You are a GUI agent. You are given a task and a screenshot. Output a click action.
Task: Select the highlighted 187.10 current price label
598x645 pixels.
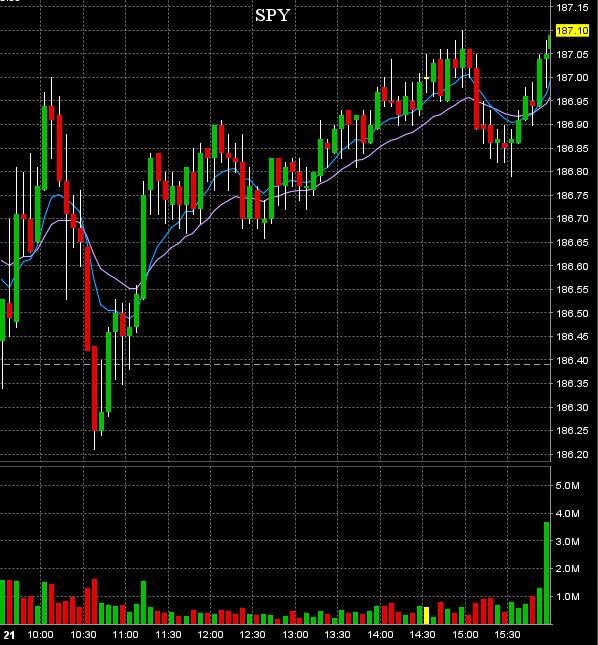pyautogui.click(x=572, y=31)
